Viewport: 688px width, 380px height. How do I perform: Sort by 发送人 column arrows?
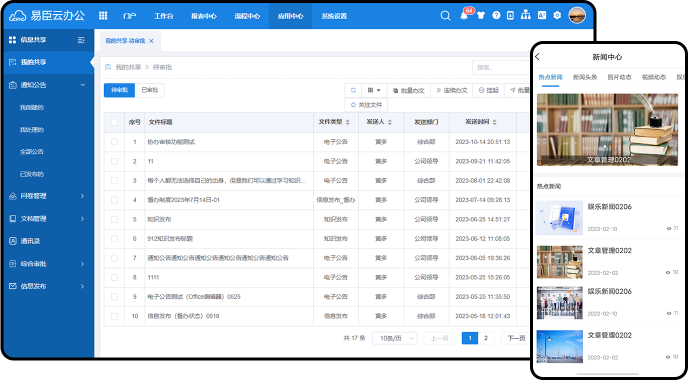(390, 122)
